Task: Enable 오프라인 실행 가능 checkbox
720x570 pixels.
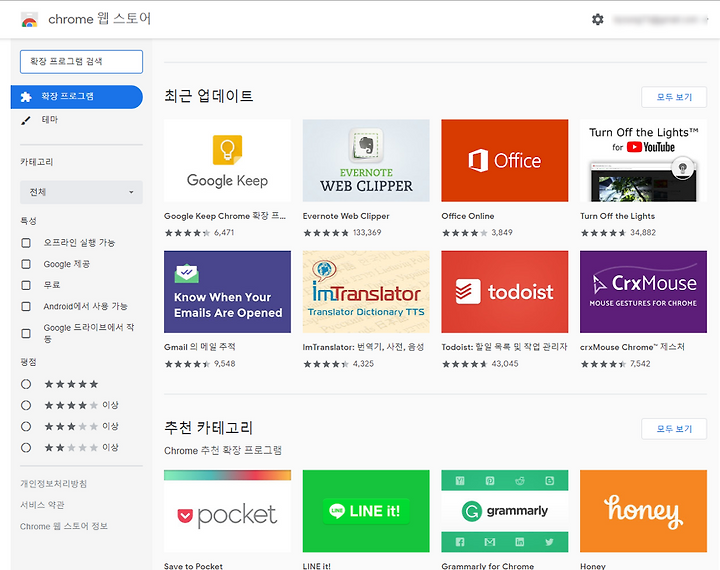Action: tap(26, 243)
